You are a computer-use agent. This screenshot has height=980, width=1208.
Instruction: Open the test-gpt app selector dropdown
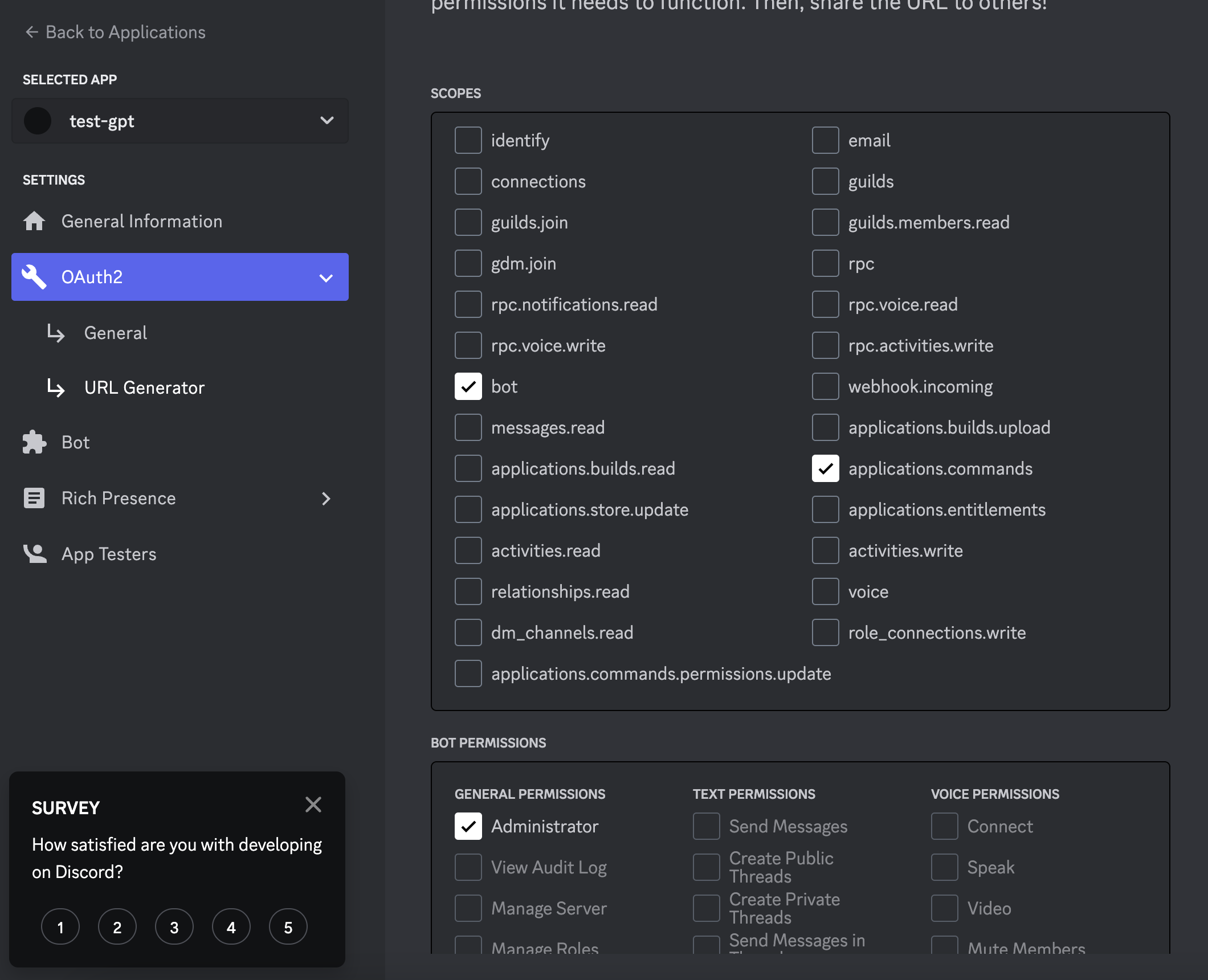[327, 121]
